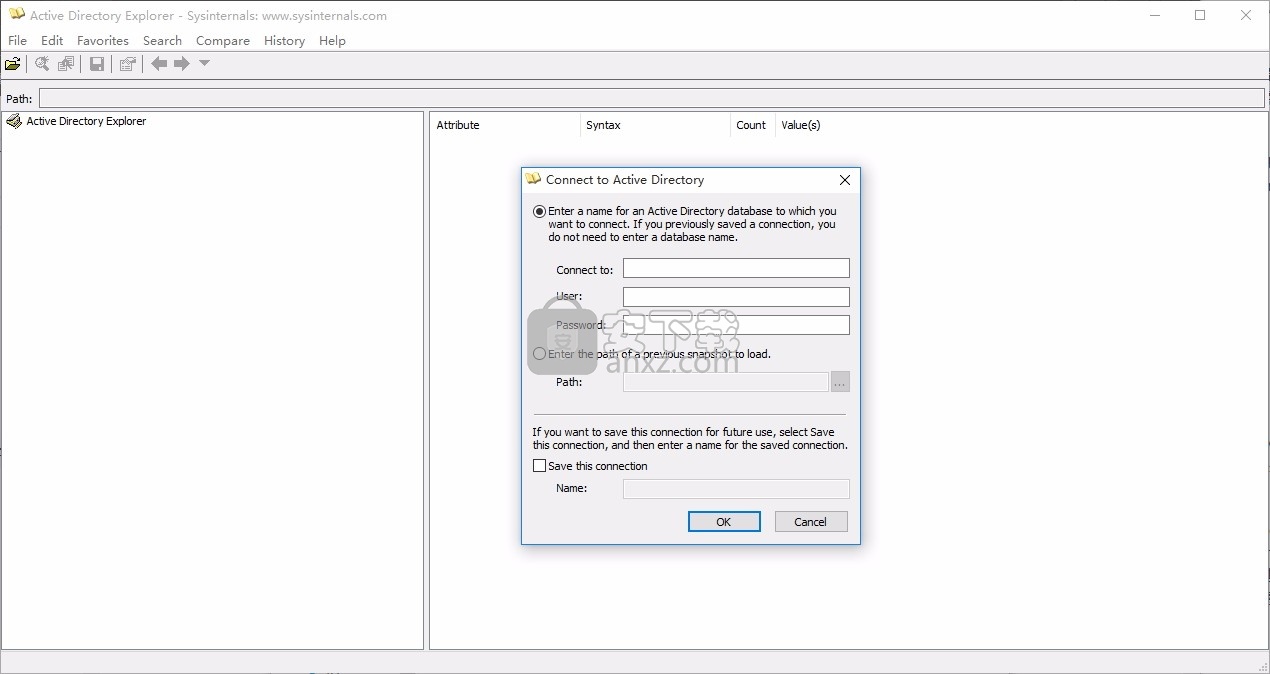Click the Search container magnifier icon

[42, 64]
